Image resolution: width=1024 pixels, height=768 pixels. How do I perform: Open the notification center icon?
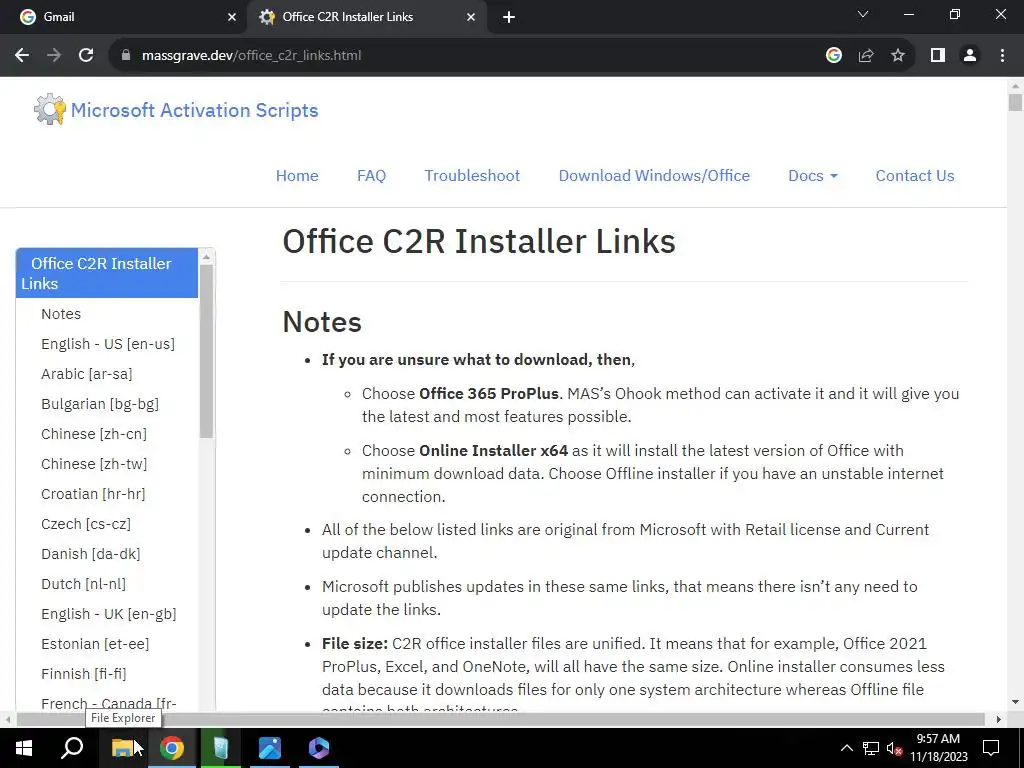point(991,748)
